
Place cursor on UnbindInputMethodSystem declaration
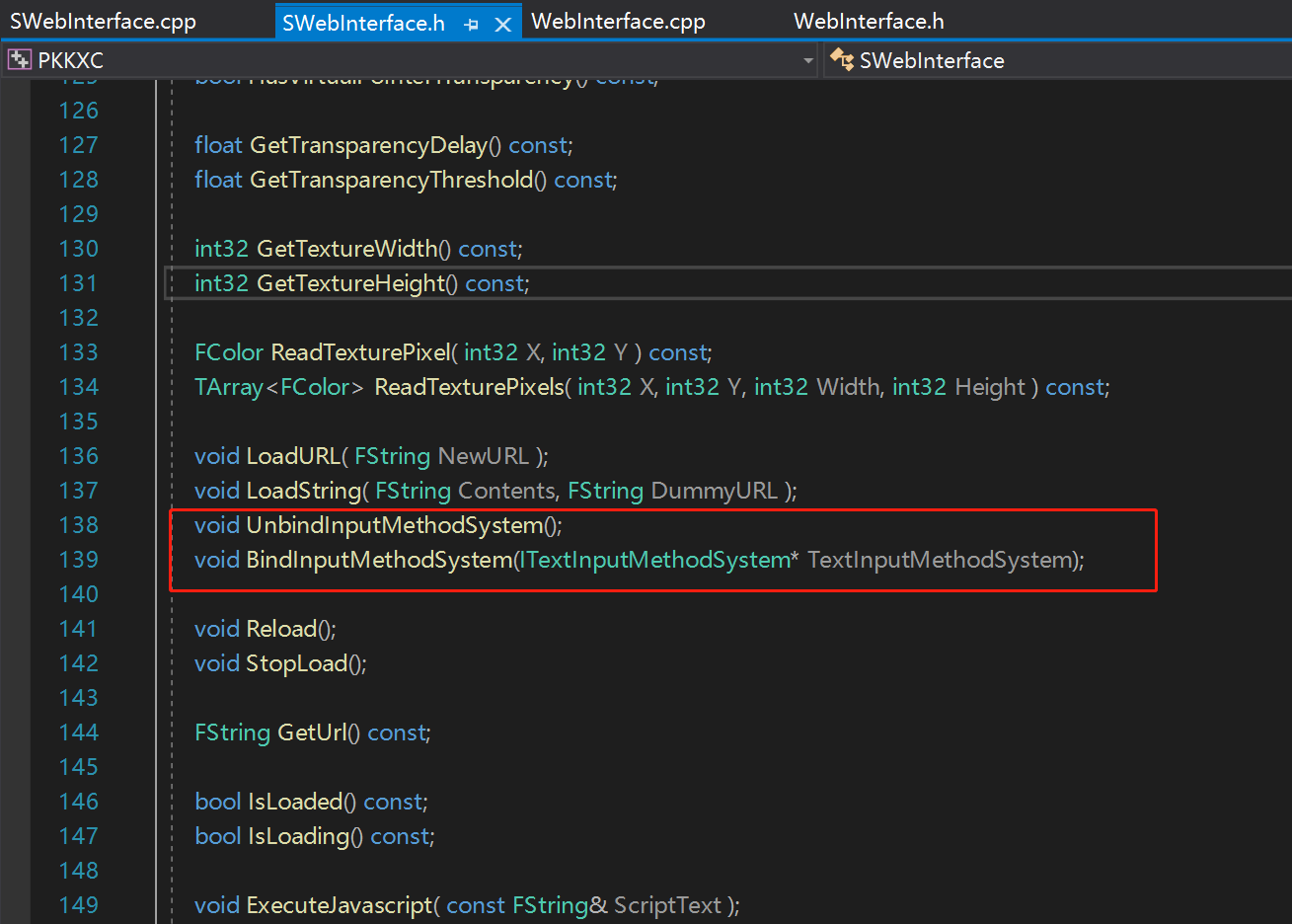(x=394, y=525)
